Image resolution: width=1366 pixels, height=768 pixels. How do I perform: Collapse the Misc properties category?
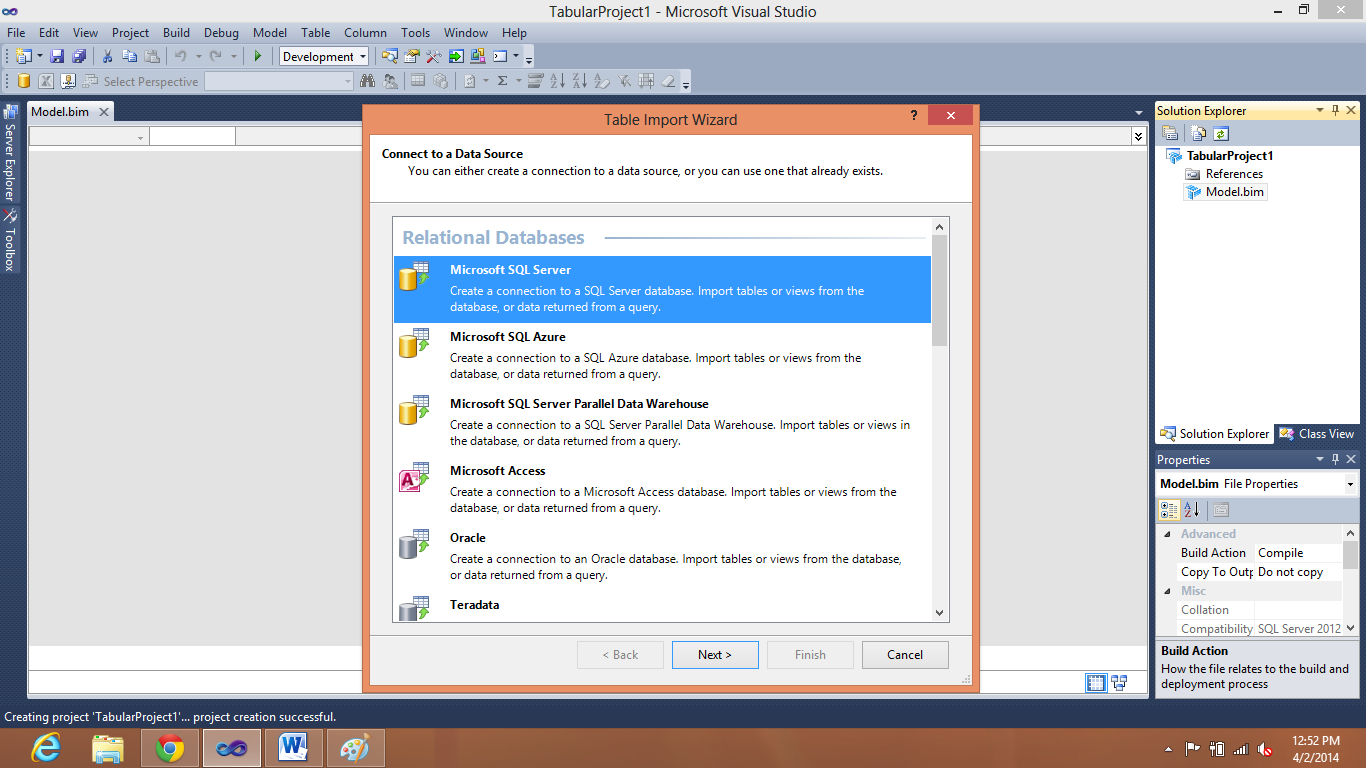1166,591
